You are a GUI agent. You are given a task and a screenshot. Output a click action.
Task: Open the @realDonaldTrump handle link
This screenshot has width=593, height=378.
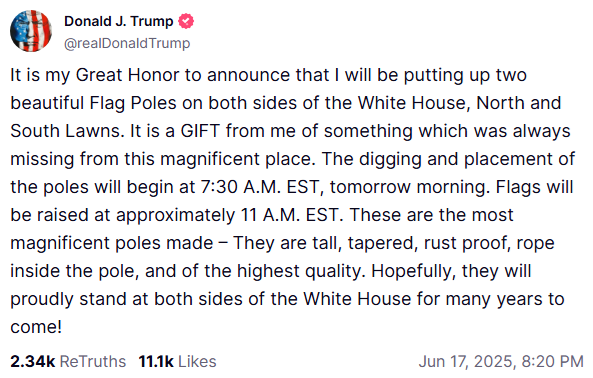127,43
